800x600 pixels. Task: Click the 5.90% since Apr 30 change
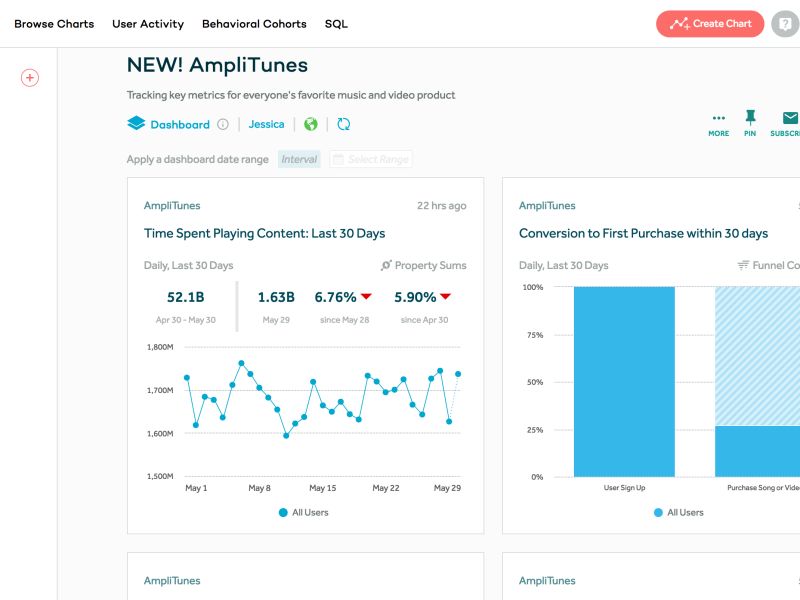click(422, 297)
